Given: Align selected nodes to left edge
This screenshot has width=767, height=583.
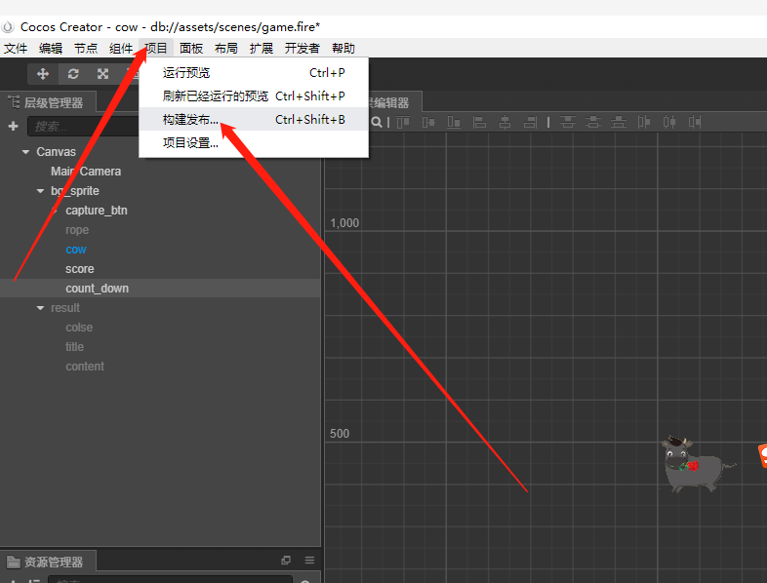Looking at the screenshot, I should [x=479, y=122].
